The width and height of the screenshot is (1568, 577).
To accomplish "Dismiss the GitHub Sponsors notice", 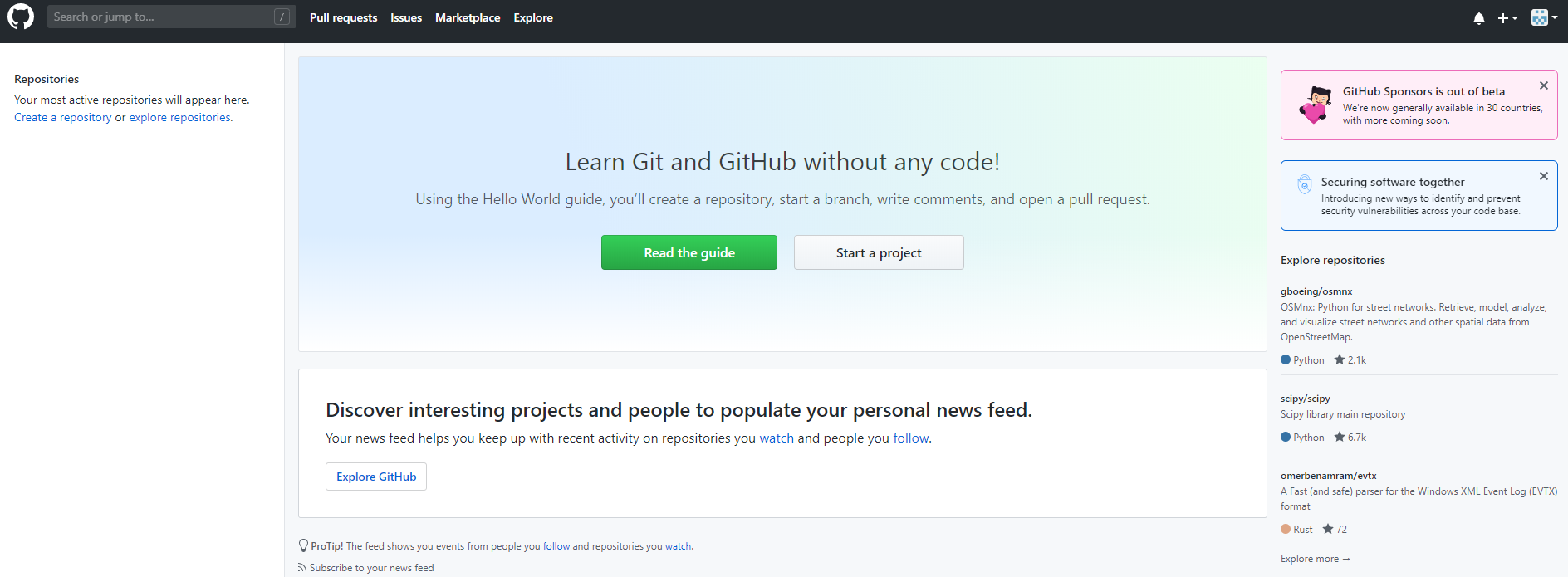I will tap(1544, 86).
